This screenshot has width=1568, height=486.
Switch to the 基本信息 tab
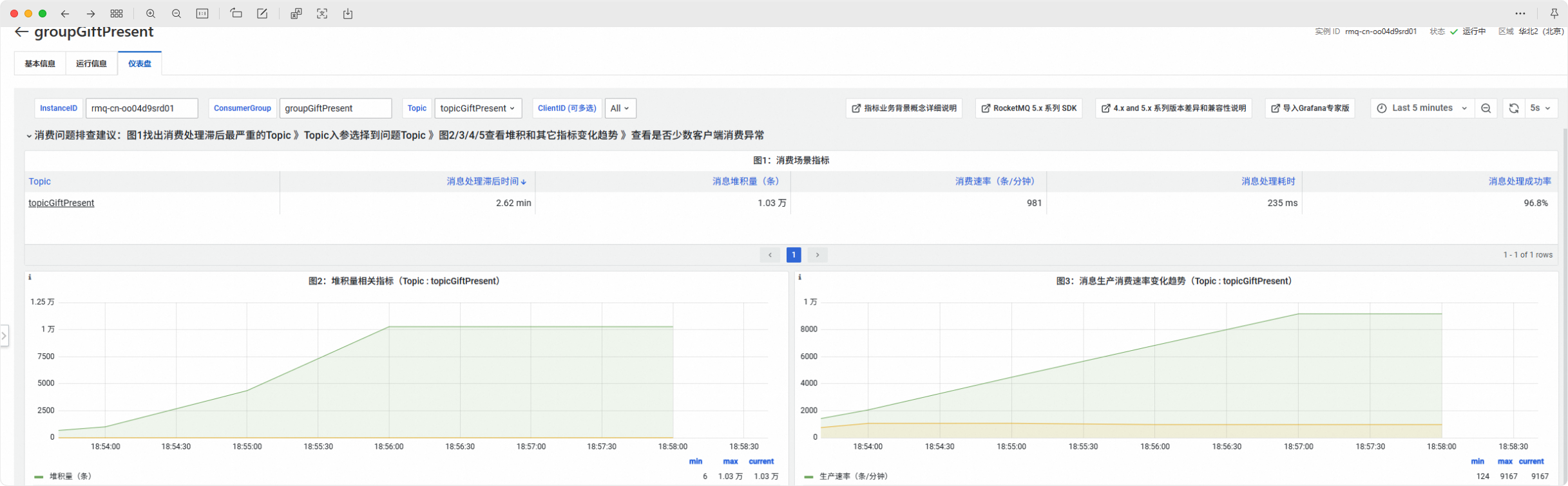click(40, 64)
